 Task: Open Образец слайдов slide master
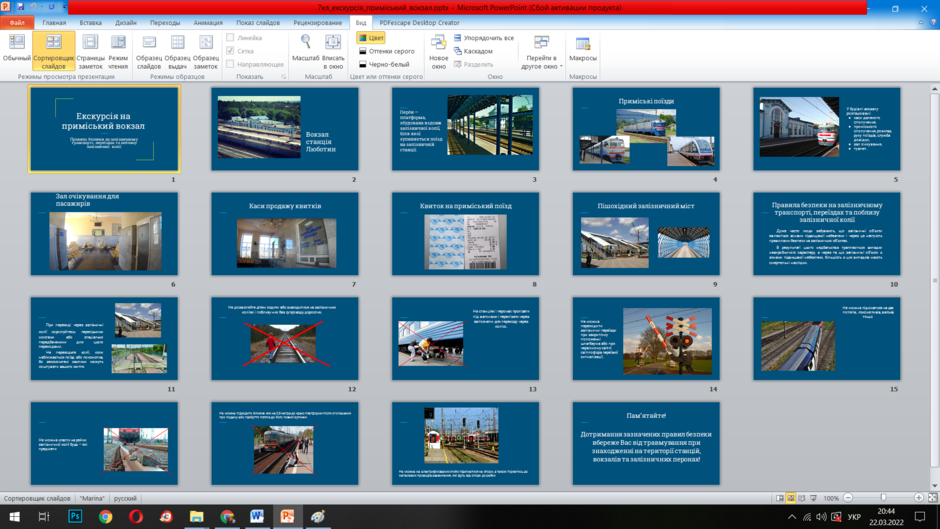pos(149,51)
